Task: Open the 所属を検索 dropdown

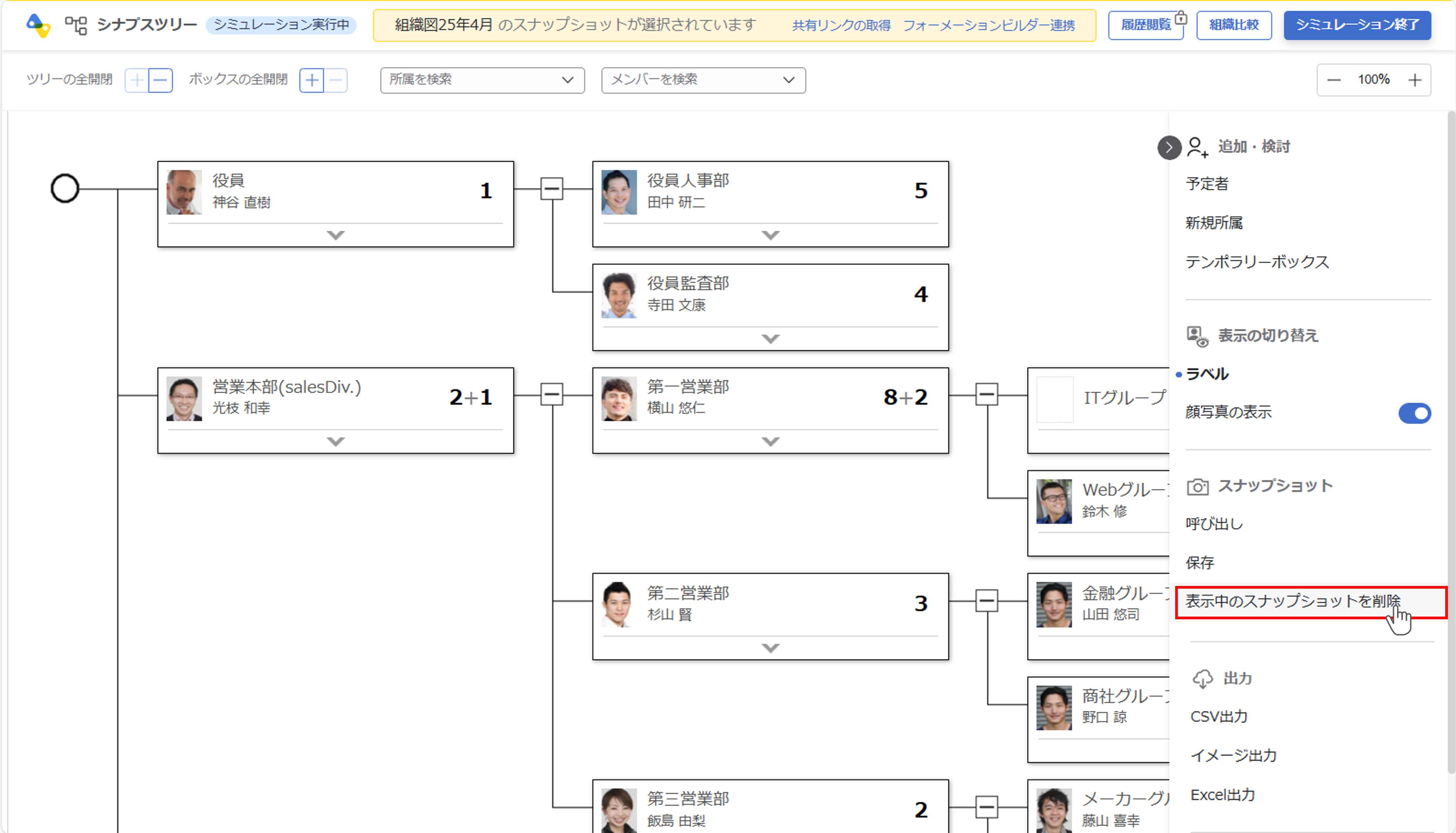Action: click(482, 80)
